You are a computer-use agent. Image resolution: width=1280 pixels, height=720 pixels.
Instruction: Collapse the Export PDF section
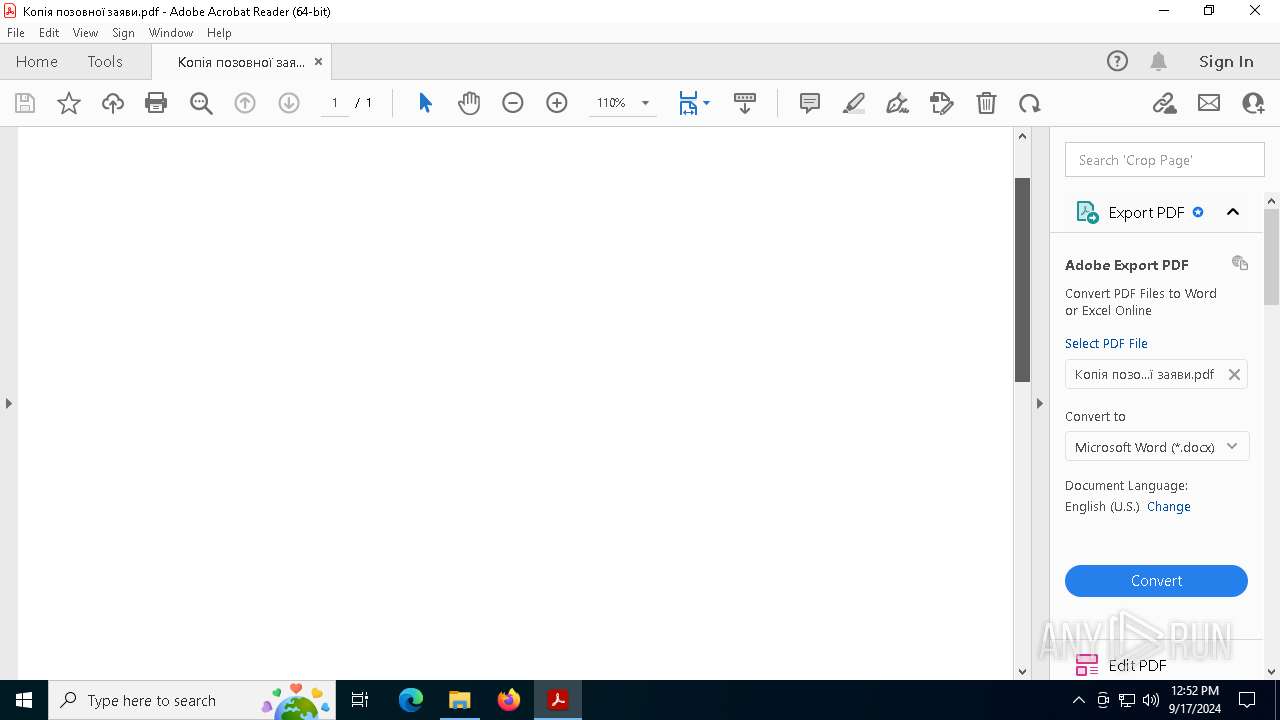[x=1233, y=212]
